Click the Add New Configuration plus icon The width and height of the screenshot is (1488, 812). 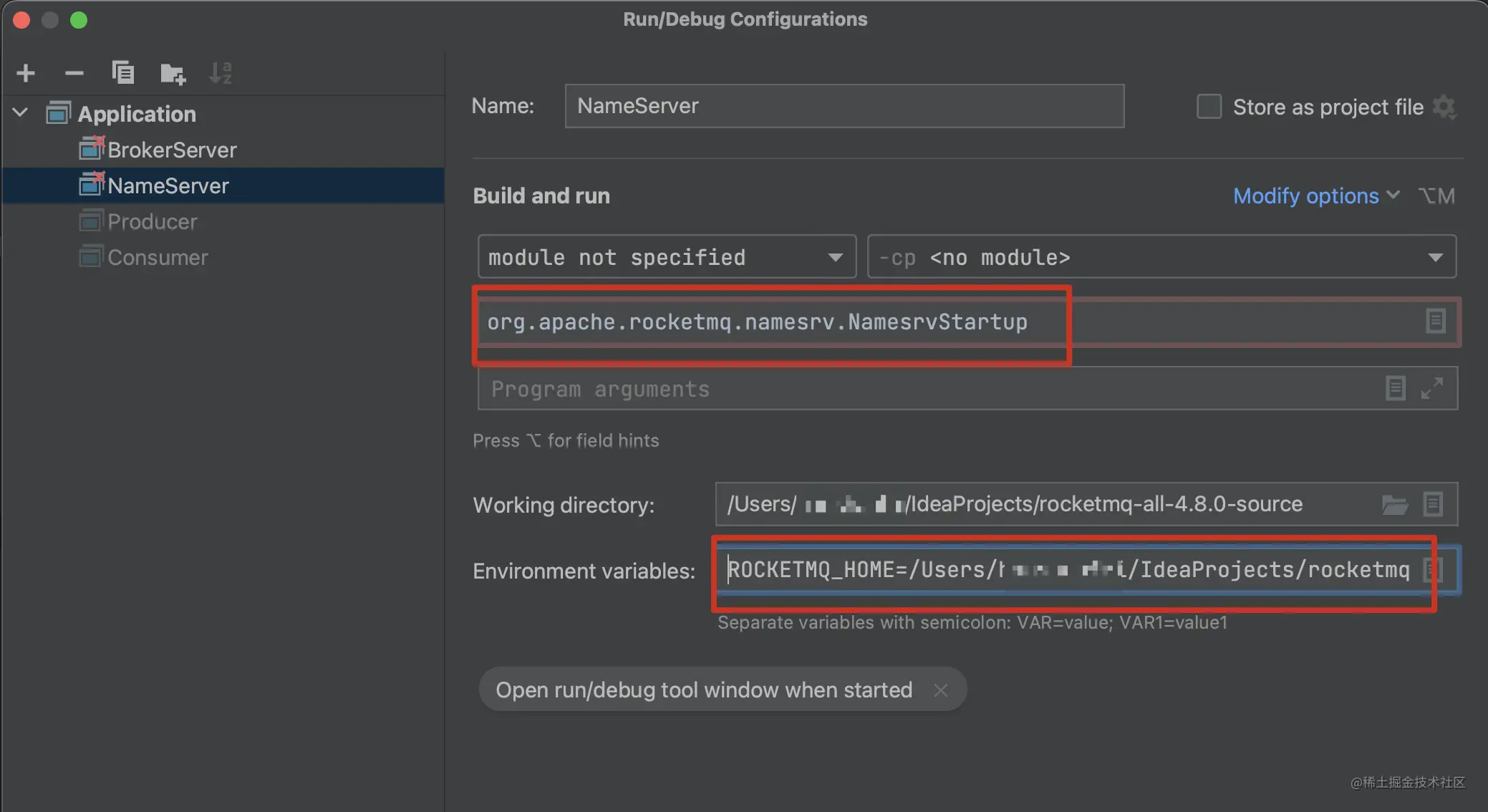[x=26, y=73]
